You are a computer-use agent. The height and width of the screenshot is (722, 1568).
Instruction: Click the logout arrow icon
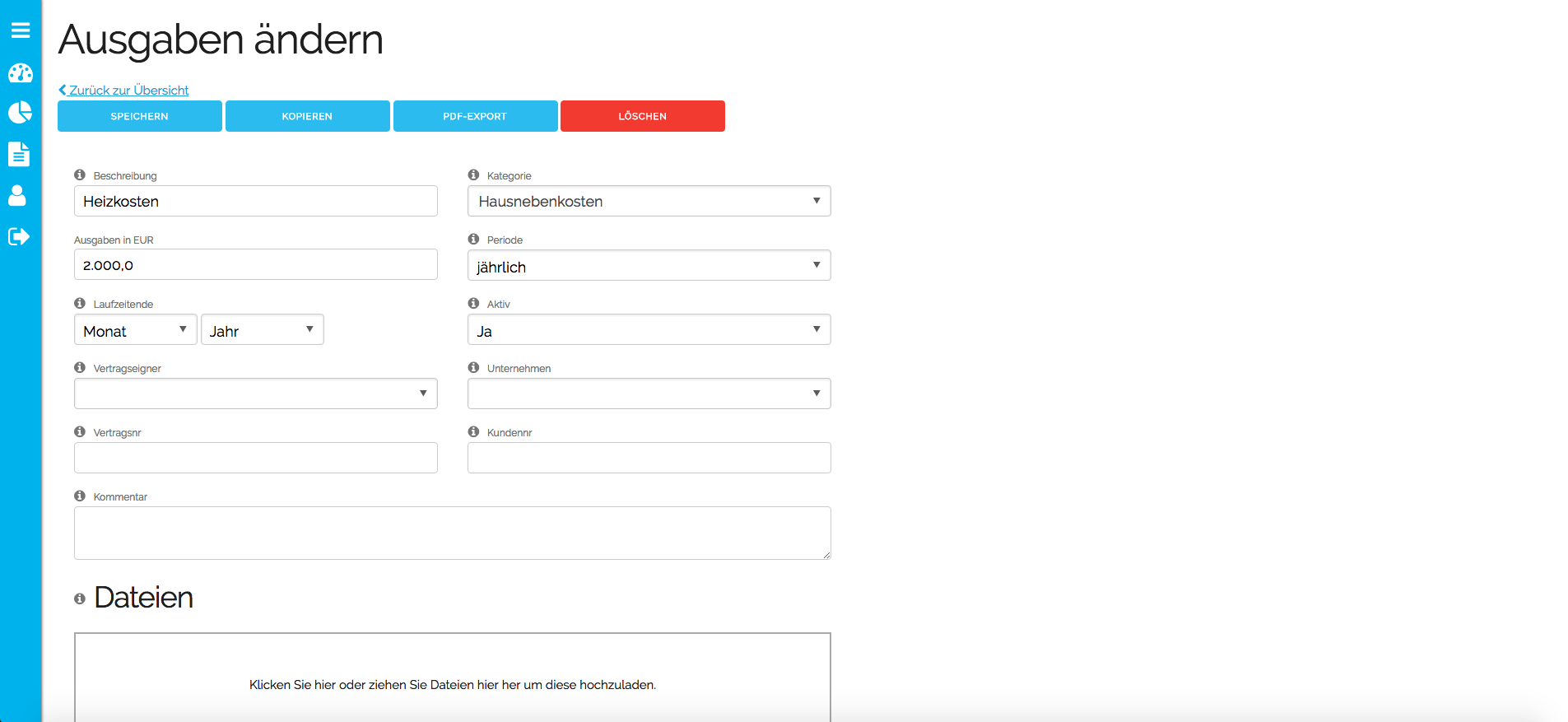point(19,237)
